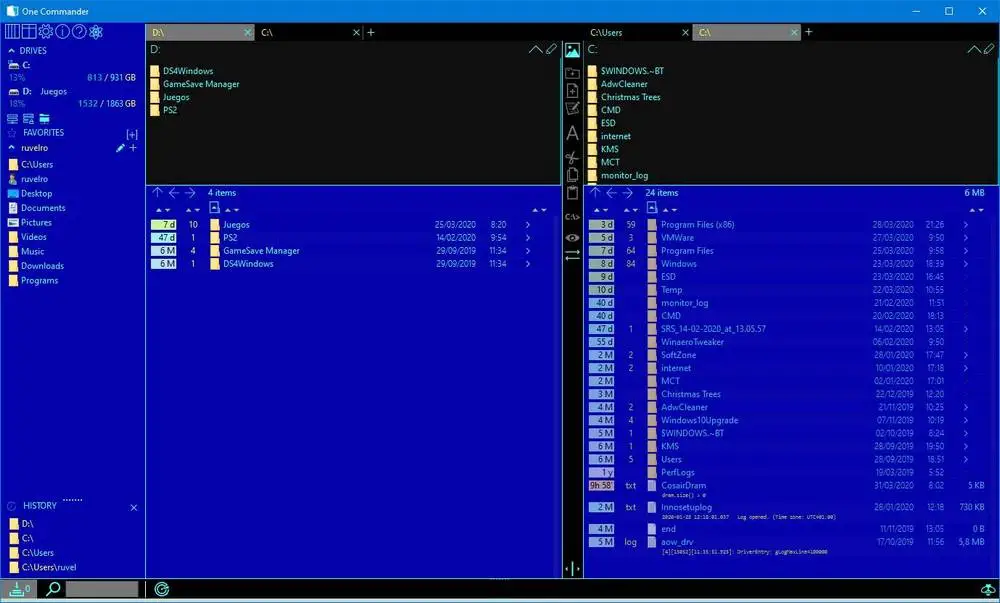Click the rename 'A' icon

pyautogui.click(x=573, y=133)
